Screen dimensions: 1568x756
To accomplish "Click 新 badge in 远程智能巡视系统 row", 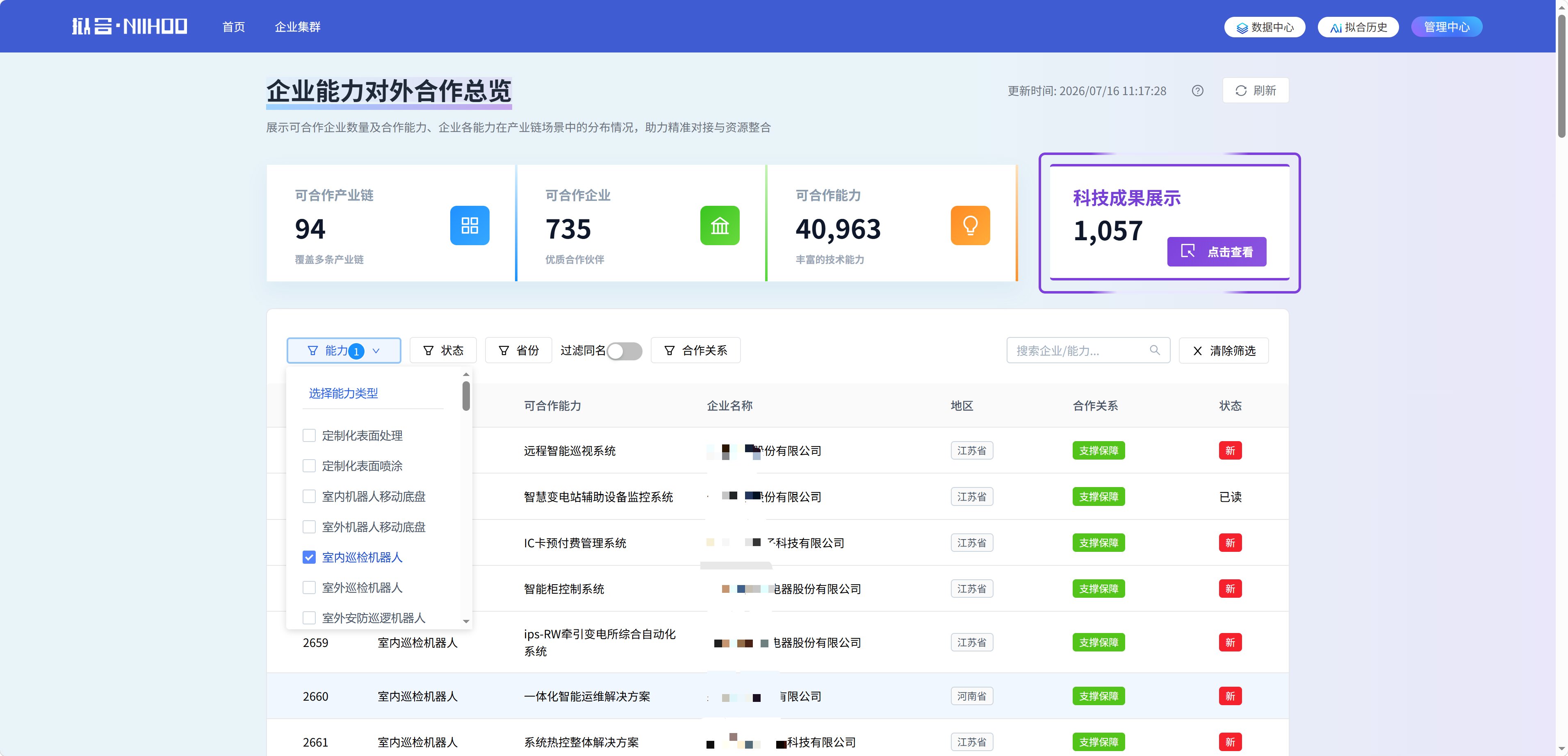I will (x=1230, y=451).
